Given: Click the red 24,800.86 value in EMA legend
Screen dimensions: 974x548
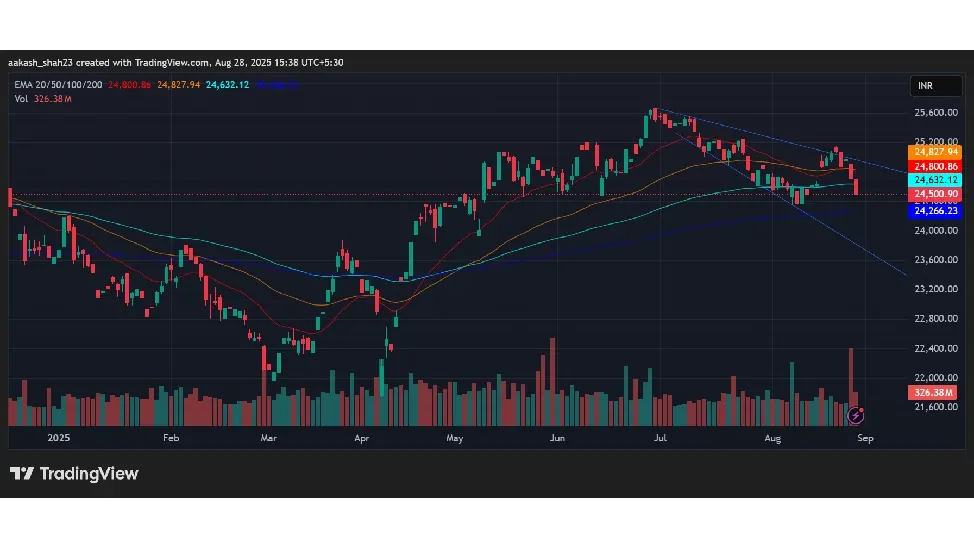Looking at the screenshot, I should coord(129,84).
